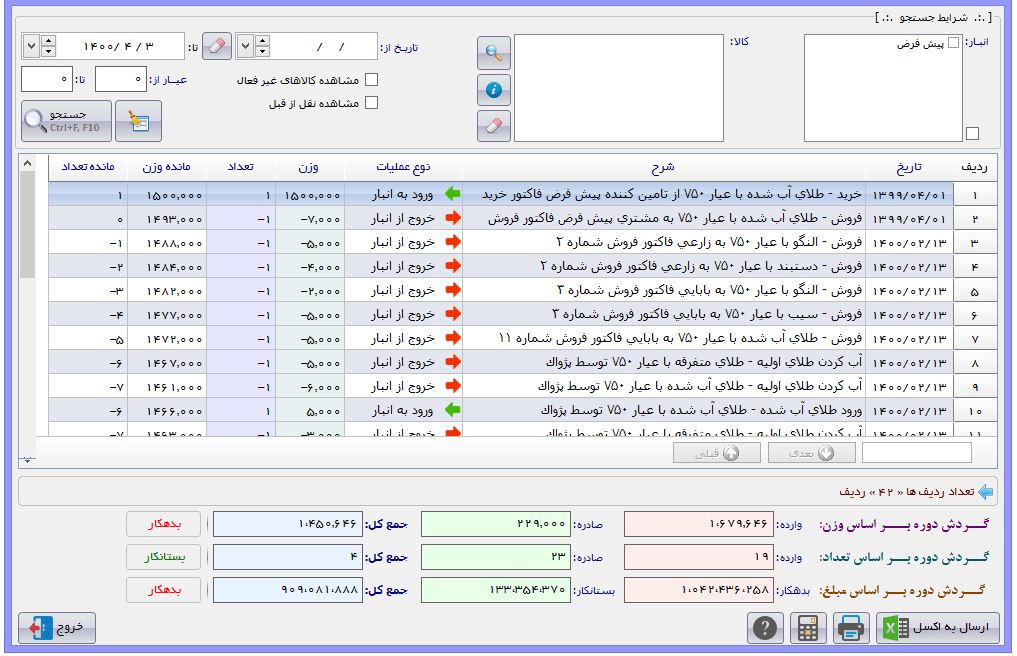The width and height of the screenshot is (1017, 656).
Task: Click the نوع عملیات column header
Action: pos(404,167)
